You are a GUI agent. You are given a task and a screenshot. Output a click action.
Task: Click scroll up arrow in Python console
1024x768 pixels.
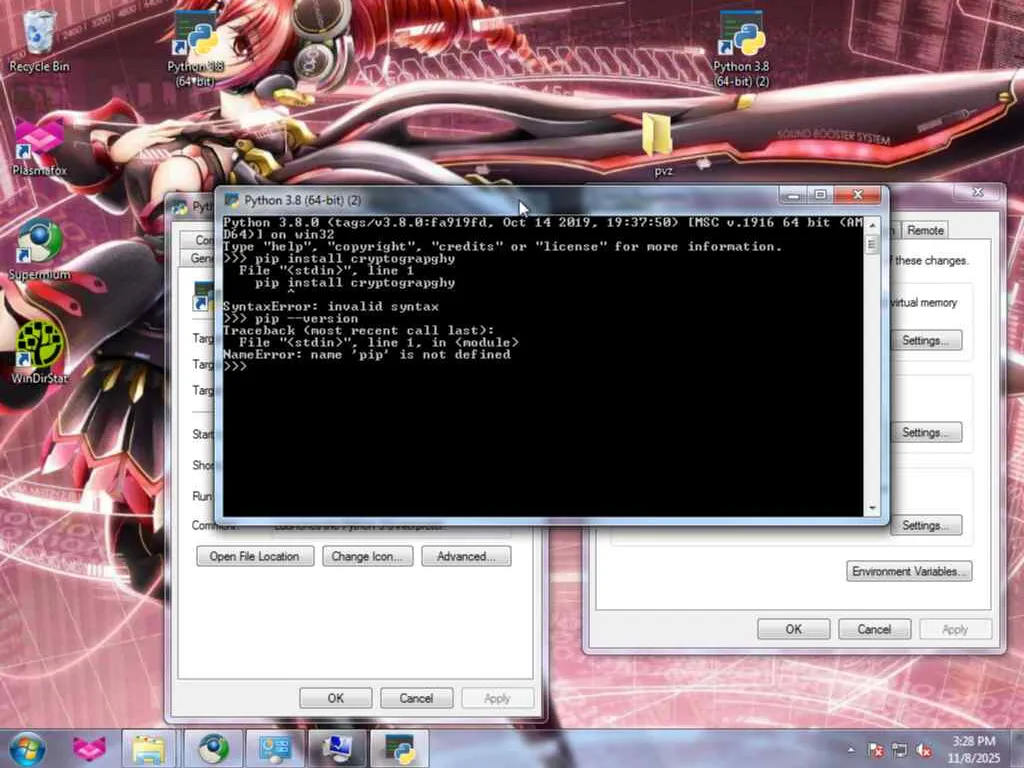872,225
